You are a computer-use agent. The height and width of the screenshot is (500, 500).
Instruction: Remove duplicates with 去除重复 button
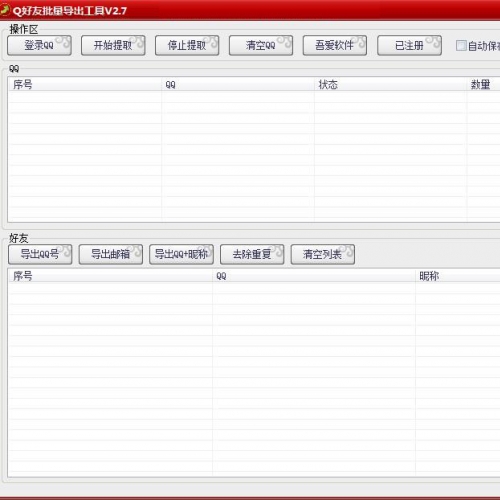tap(252, 254)
